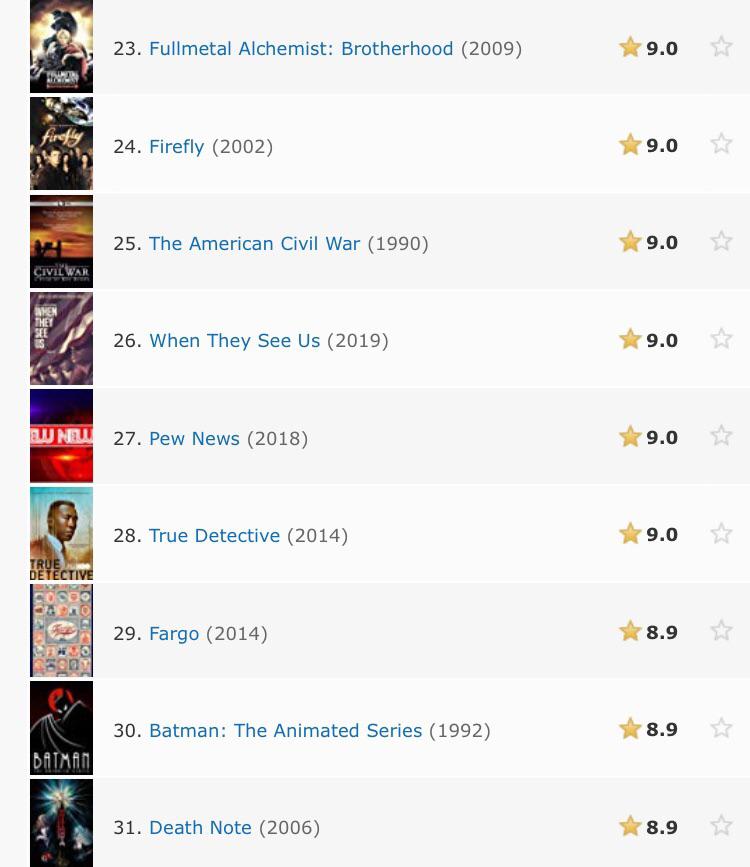Image resolution: width=750 pixels, height=867 pixels.
Task: Select the gold star beside Fullmetal Alchemist: Brotherhood
Action: point(630,46)
